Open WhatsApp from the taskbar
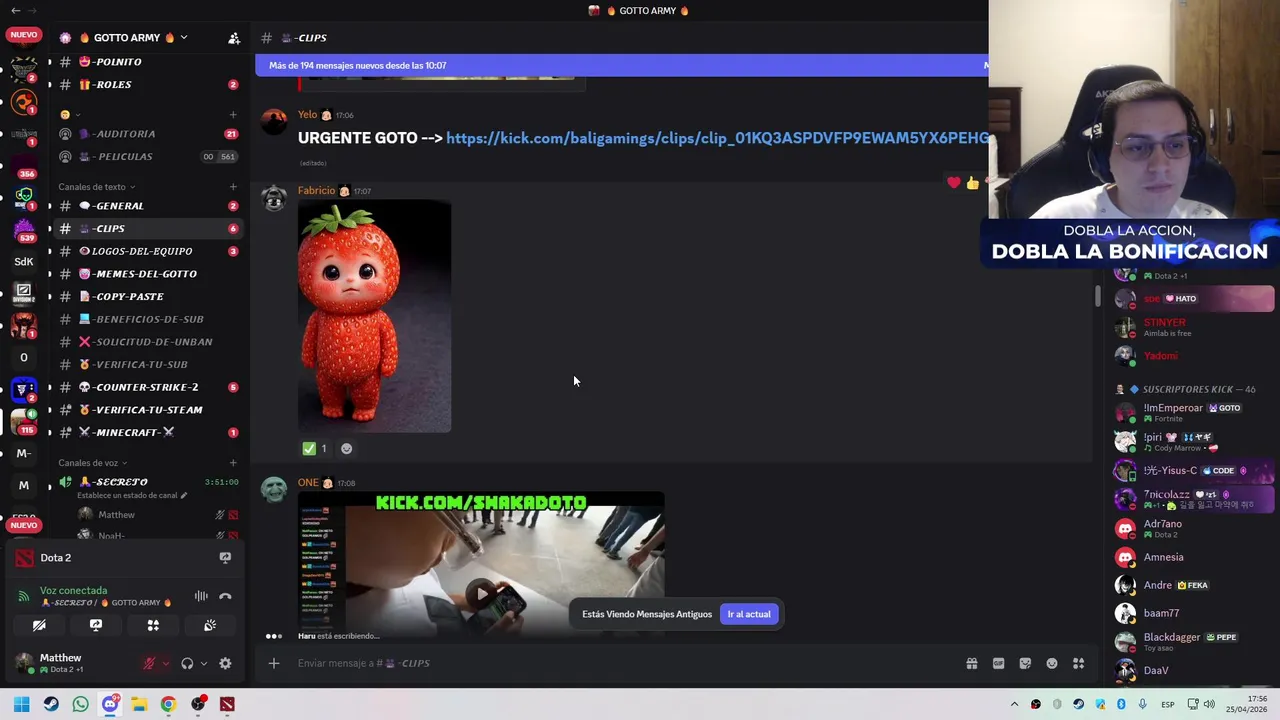 coord(80,704)
